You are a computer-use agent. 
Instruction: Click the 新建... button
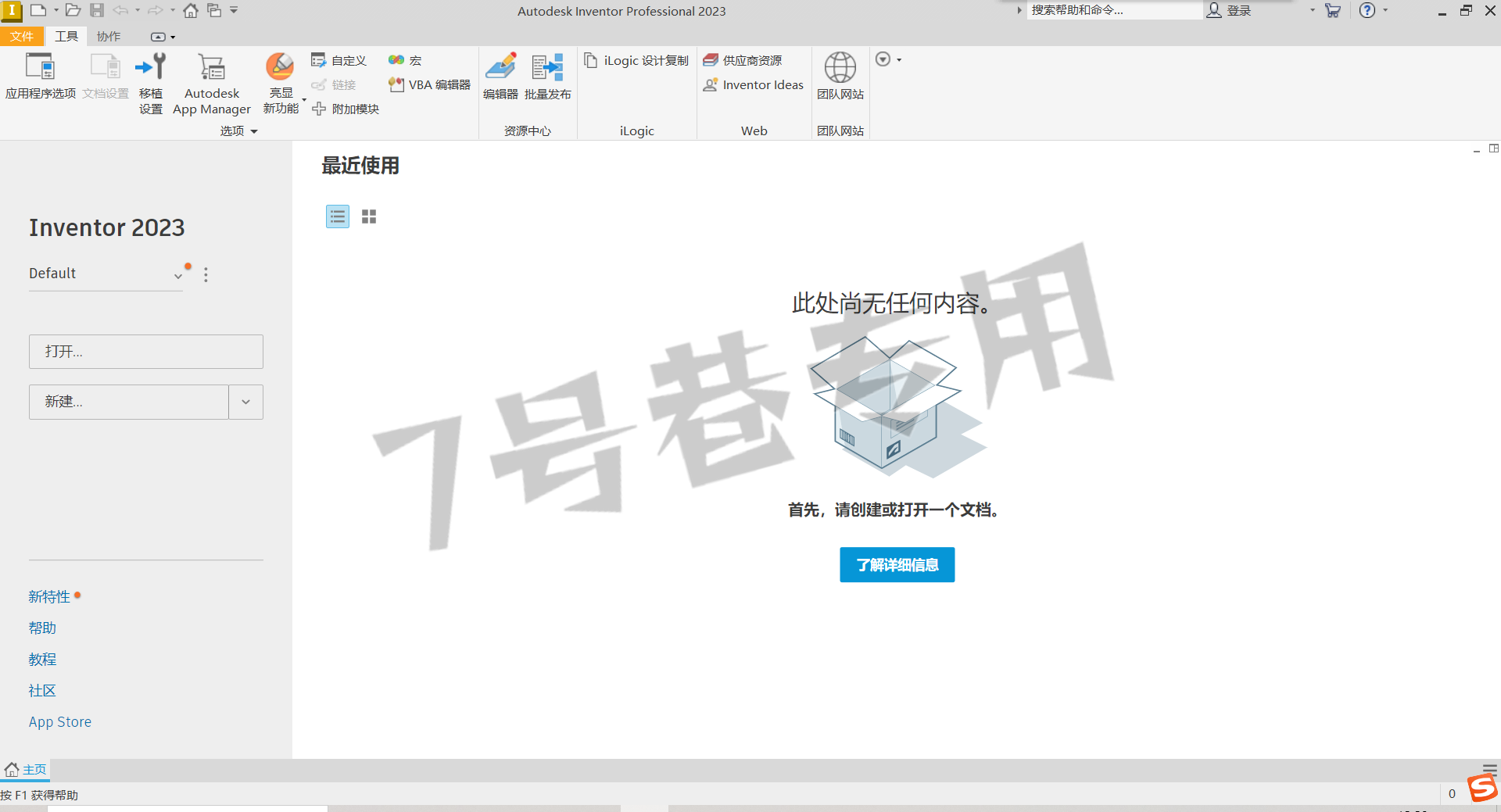click(129, 402)
